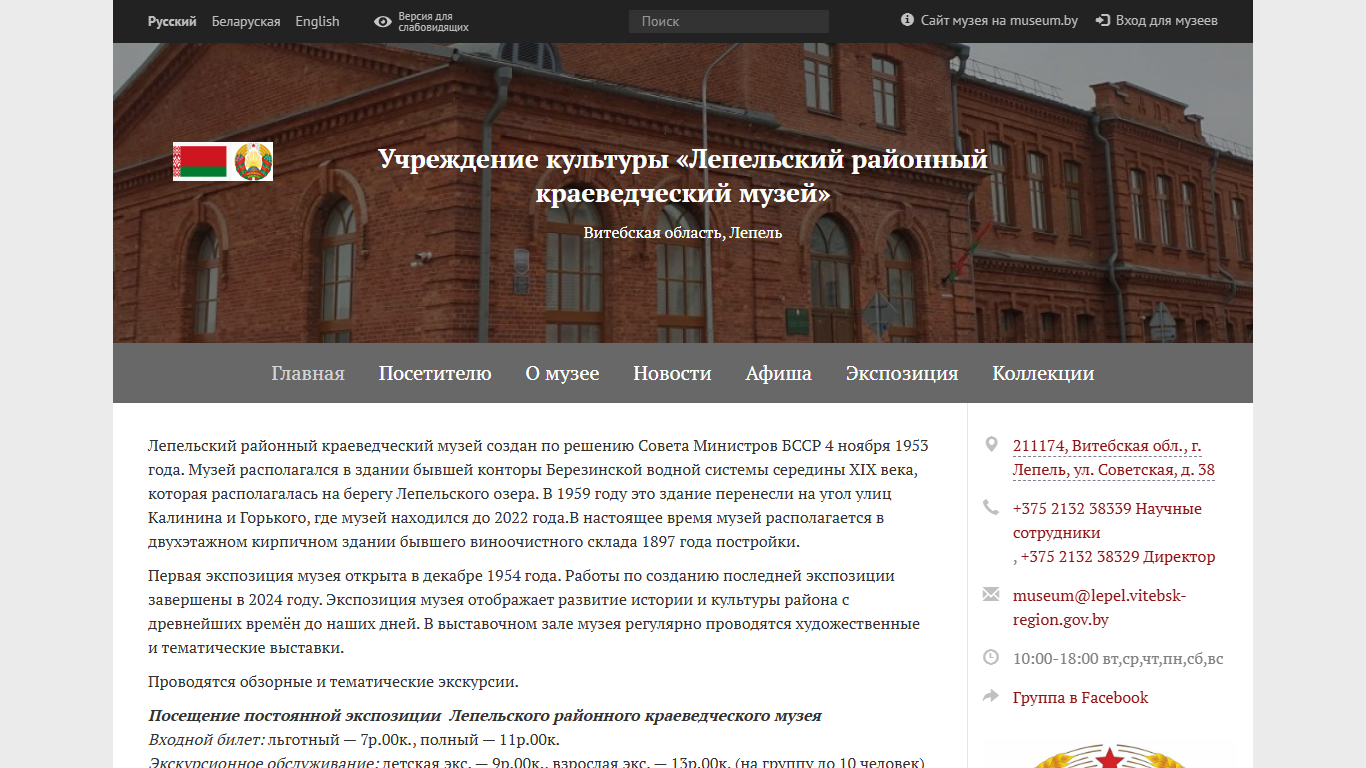Click the line Проводятся обзорные и тематические экскурсии
Viewport: 1366px width, 768px height.
(333, 683)
